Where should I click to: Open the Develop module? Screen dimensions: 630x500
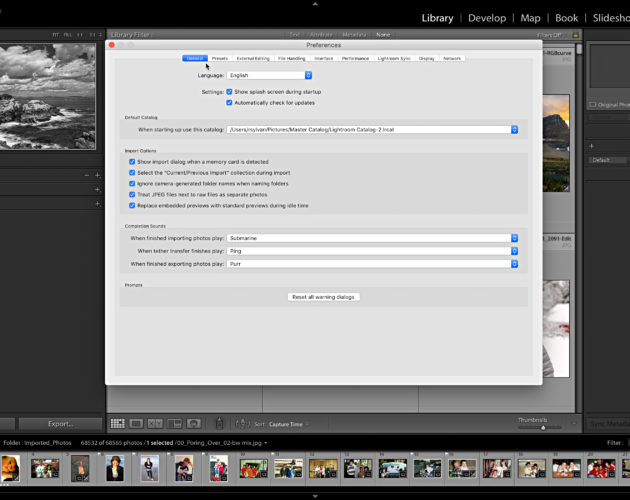487,18
